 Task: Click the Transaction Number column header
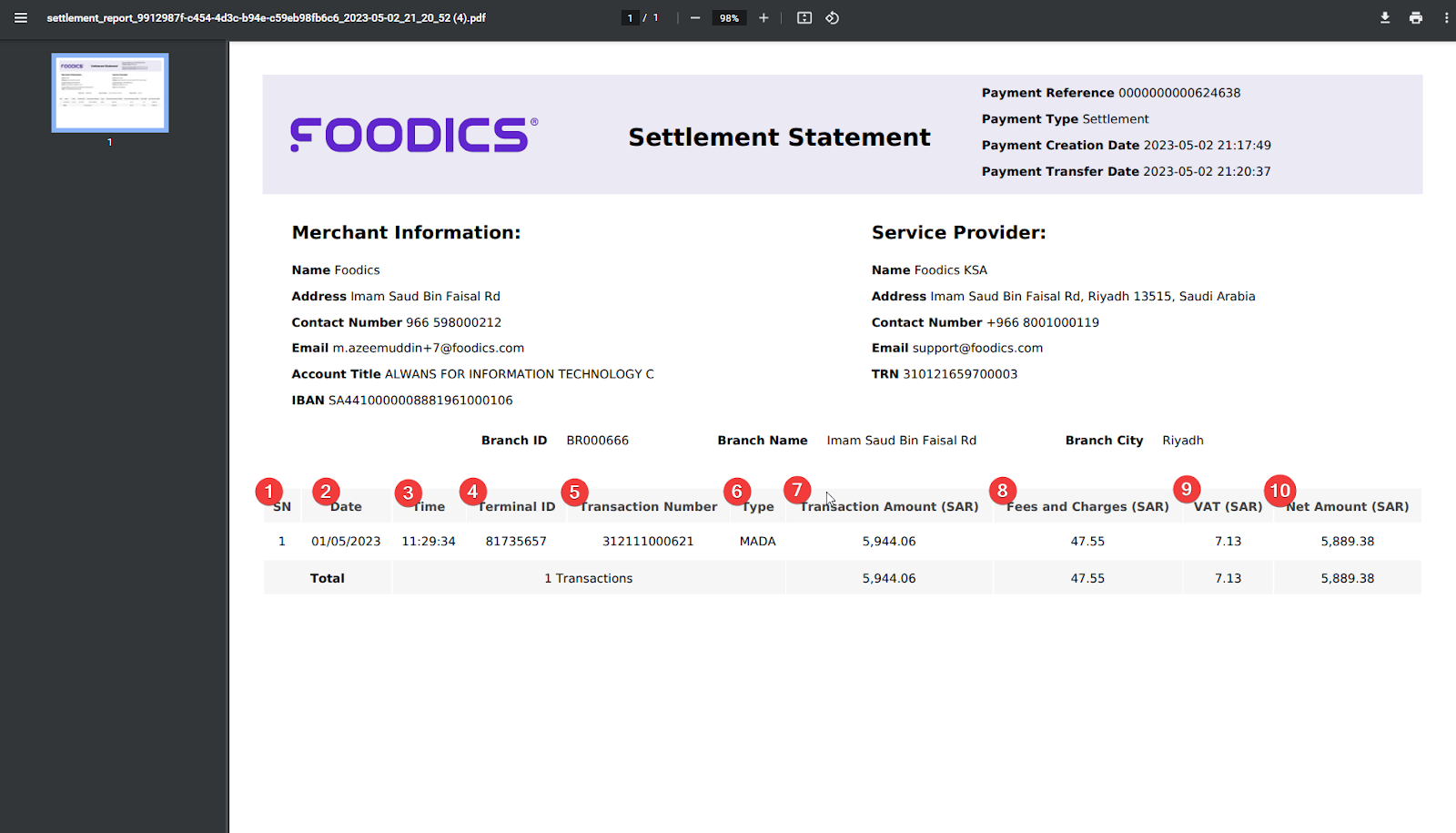(x=649, y=507)
